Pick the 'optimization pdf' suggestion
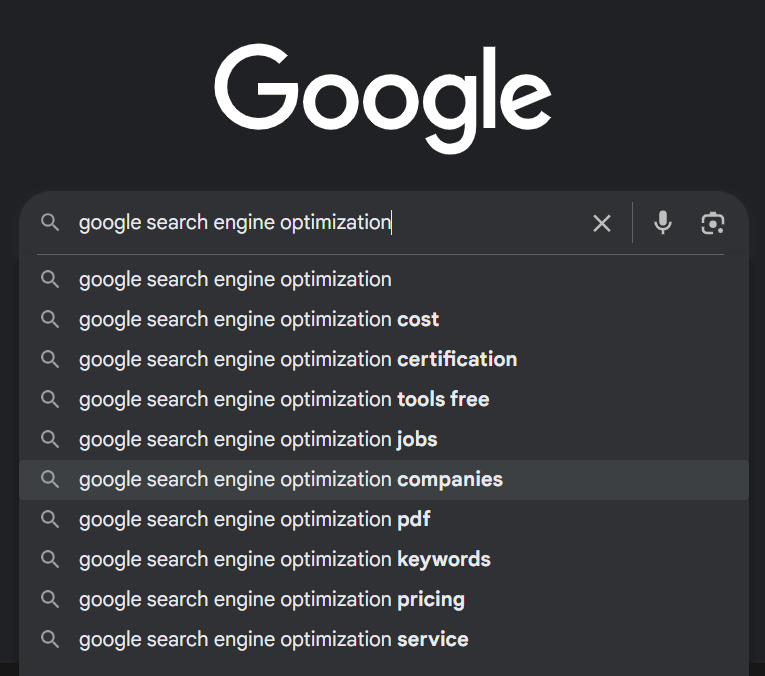This screenshot has height=676, width=765. (255, 519)
